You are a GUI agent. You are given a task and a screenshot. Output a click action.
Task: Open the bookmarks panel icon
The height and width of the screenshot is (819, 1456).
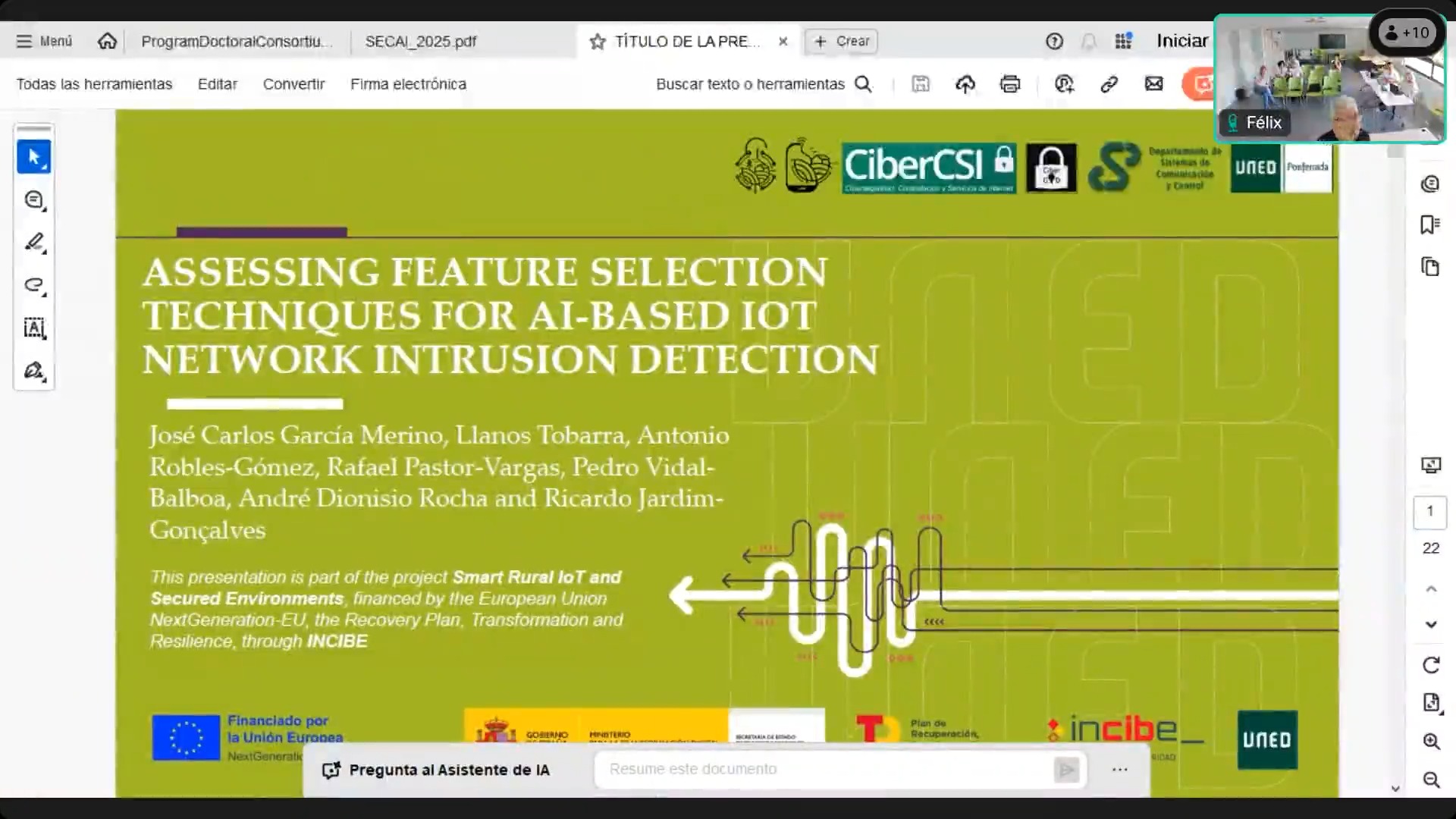click(1430, 225)
